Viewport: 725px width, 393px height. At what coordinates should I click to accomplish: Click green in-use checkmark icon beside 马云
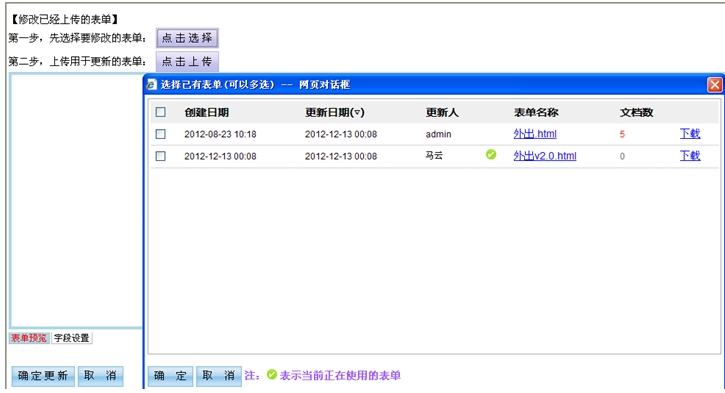click(x=491, y=155)
